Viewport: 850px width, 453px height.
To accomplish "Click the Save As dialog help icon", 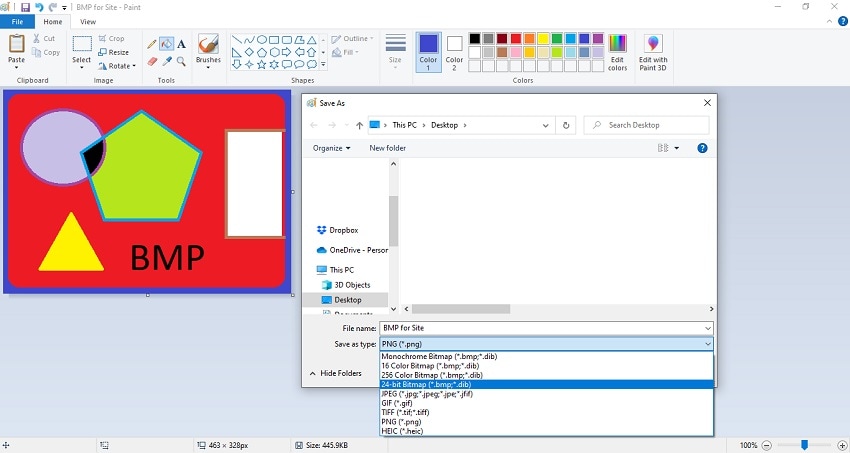I will pyautogui.click(x=702, y=148).
